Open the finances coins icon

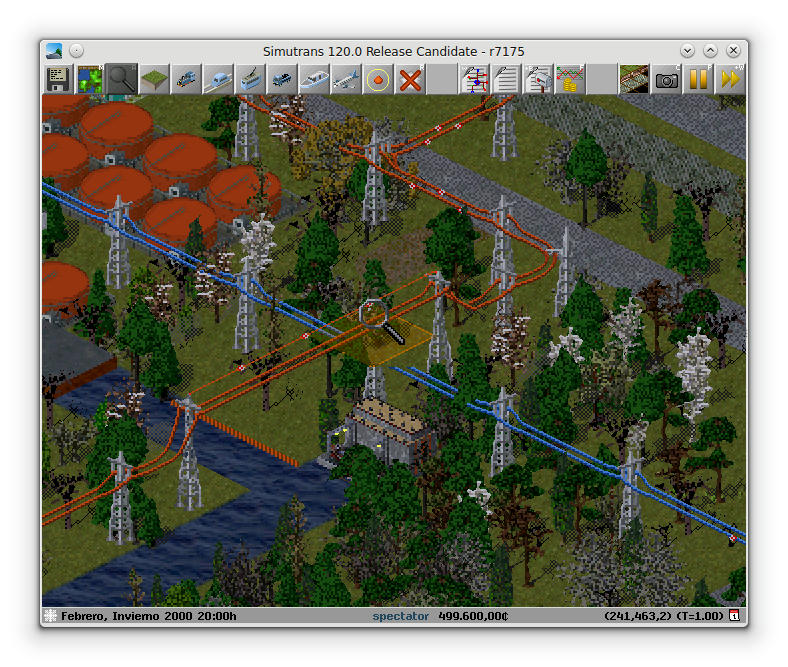pos(570,79)
